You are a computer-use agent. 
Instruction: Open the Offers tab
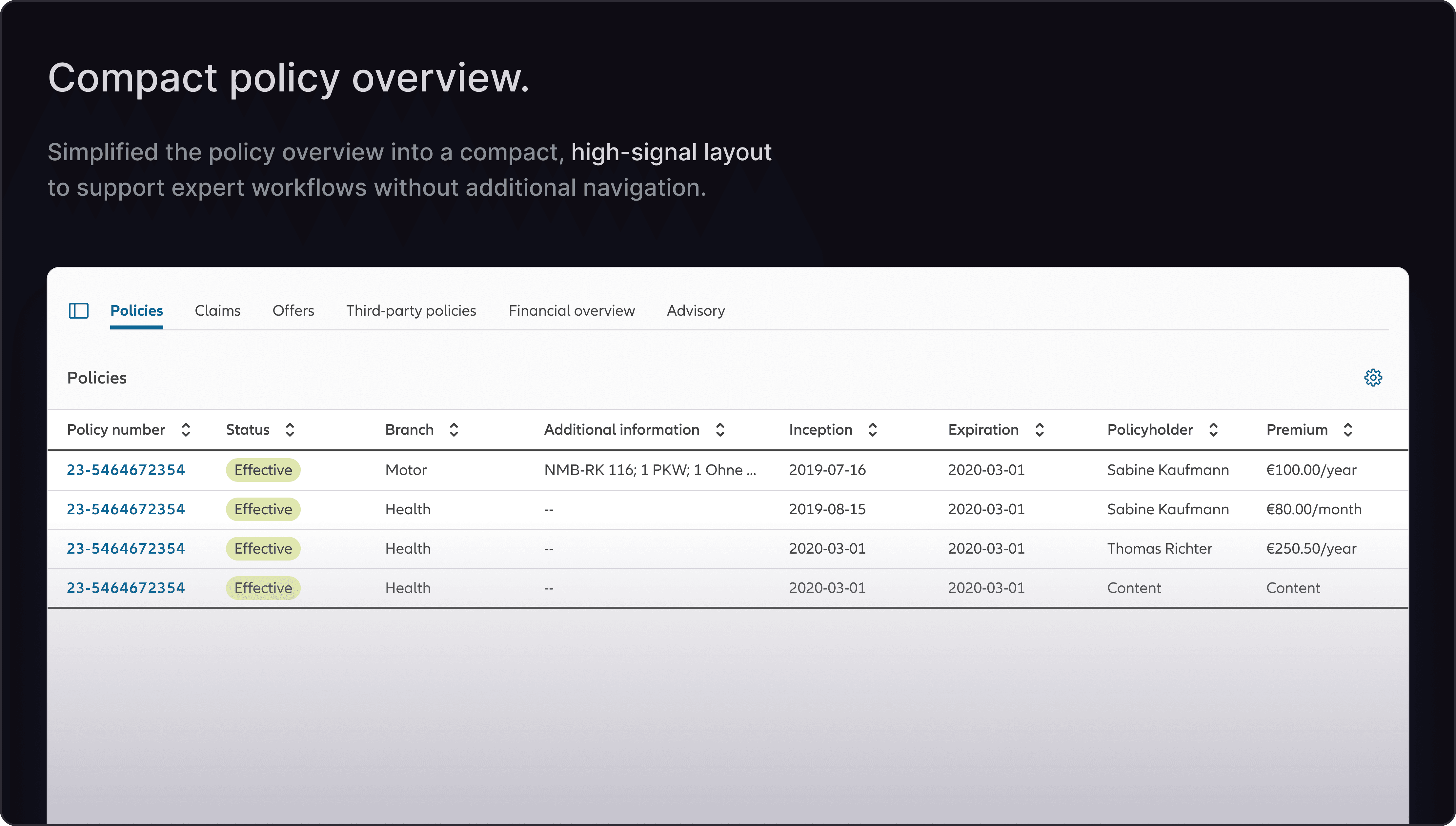(293, 310)
